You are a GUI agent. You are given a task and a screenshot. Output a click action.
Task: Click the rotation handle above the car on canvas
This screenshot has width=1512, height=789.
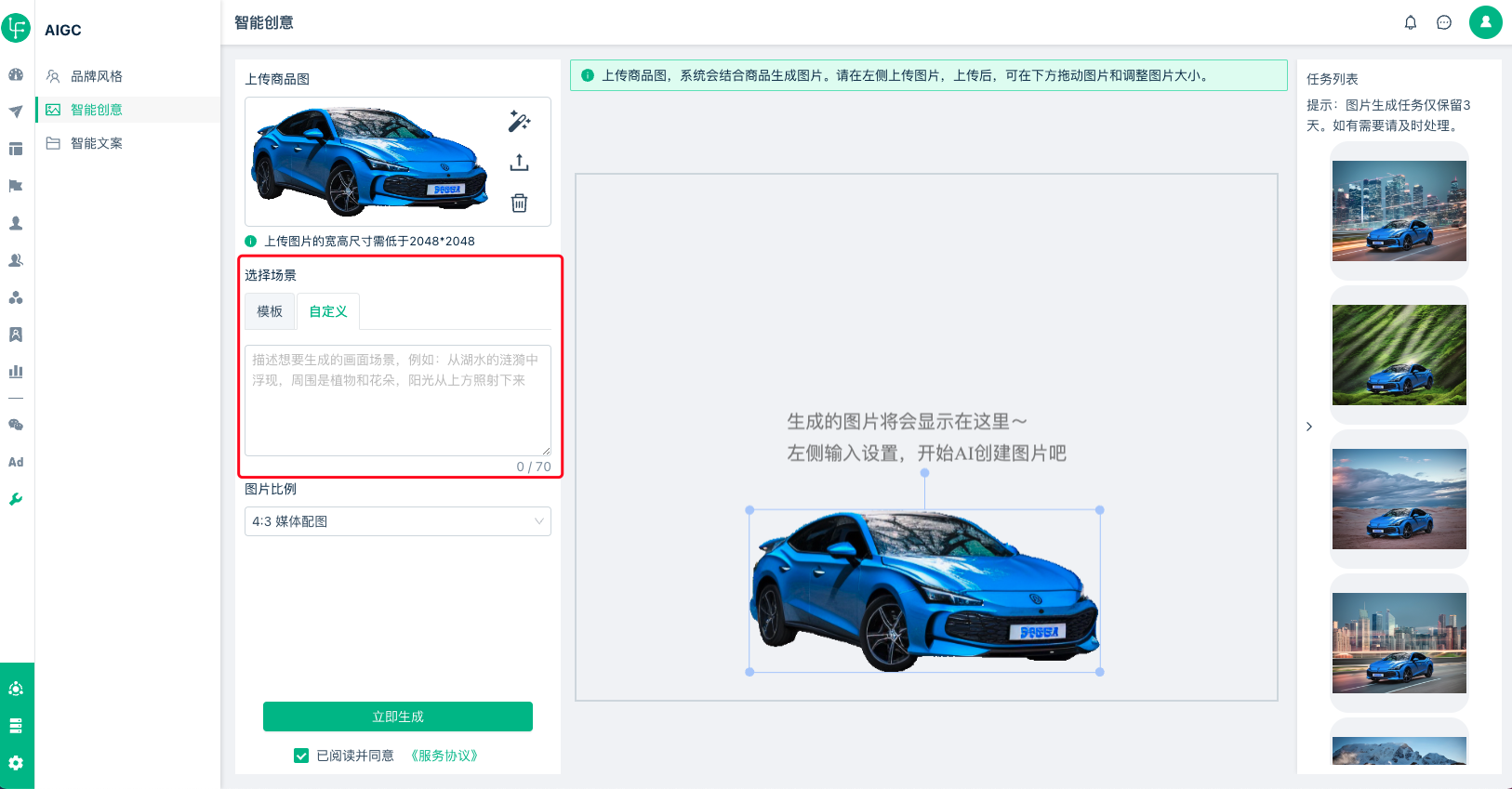click(924, 473)
